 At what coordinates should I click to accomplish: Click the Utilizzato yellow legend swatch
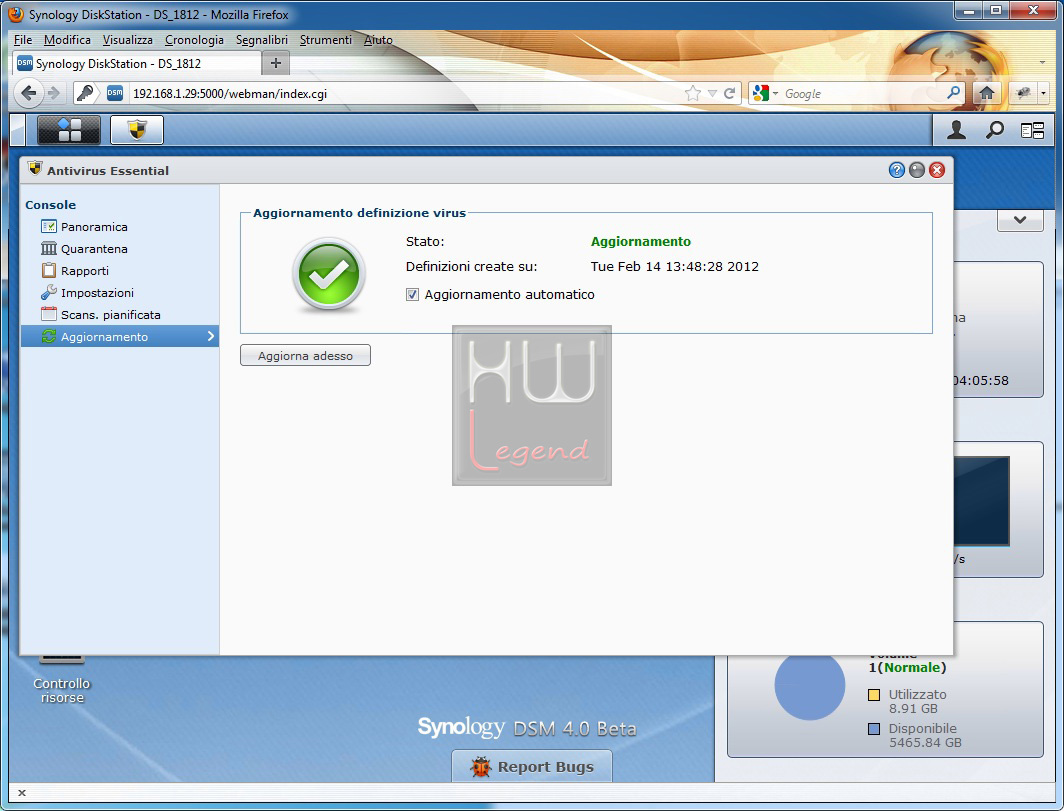pyautogui.click(x=874, y=695)
